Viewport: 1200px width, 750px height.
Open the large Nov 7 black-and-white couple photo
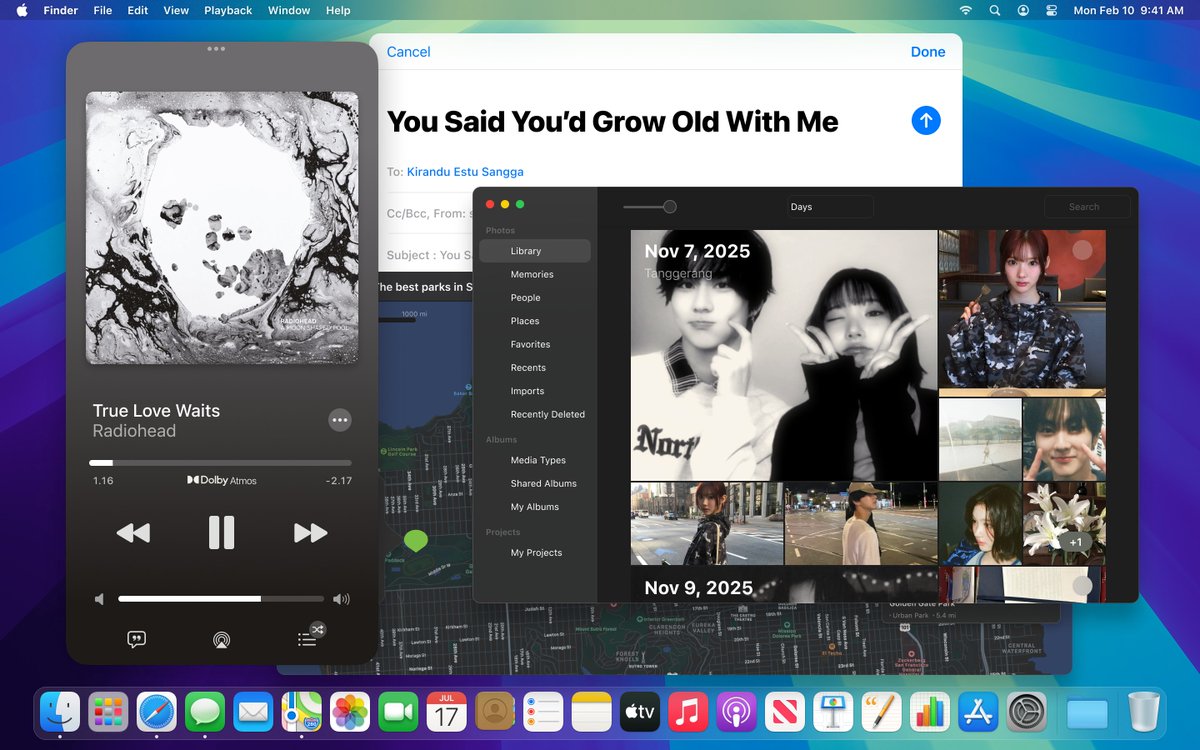click(784, 356)
